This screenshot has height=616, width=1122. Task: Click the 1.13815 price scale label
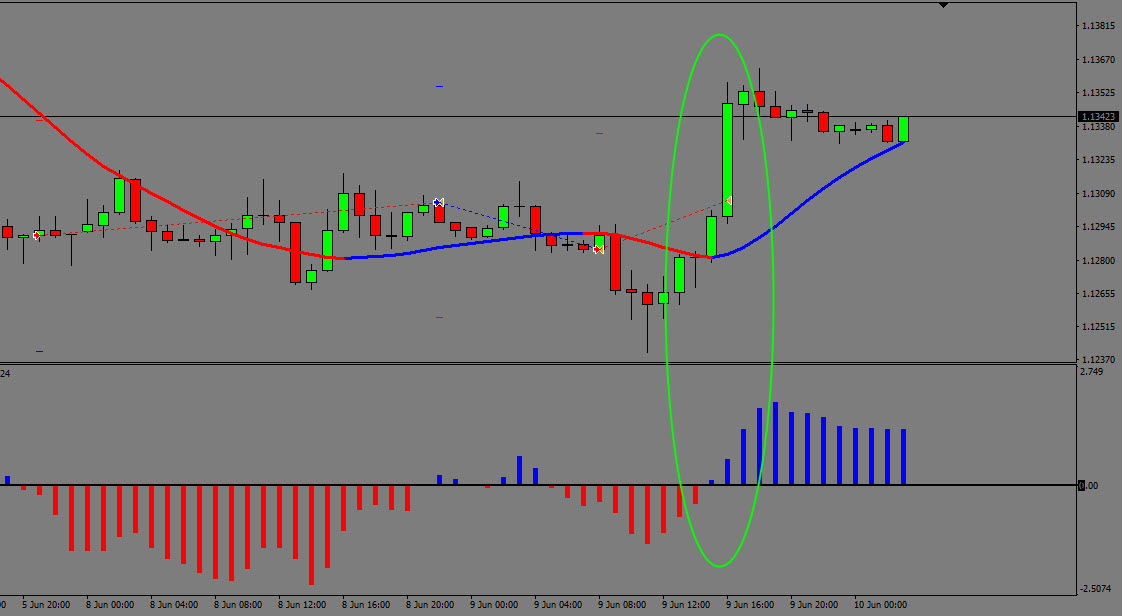(1097, 26)
